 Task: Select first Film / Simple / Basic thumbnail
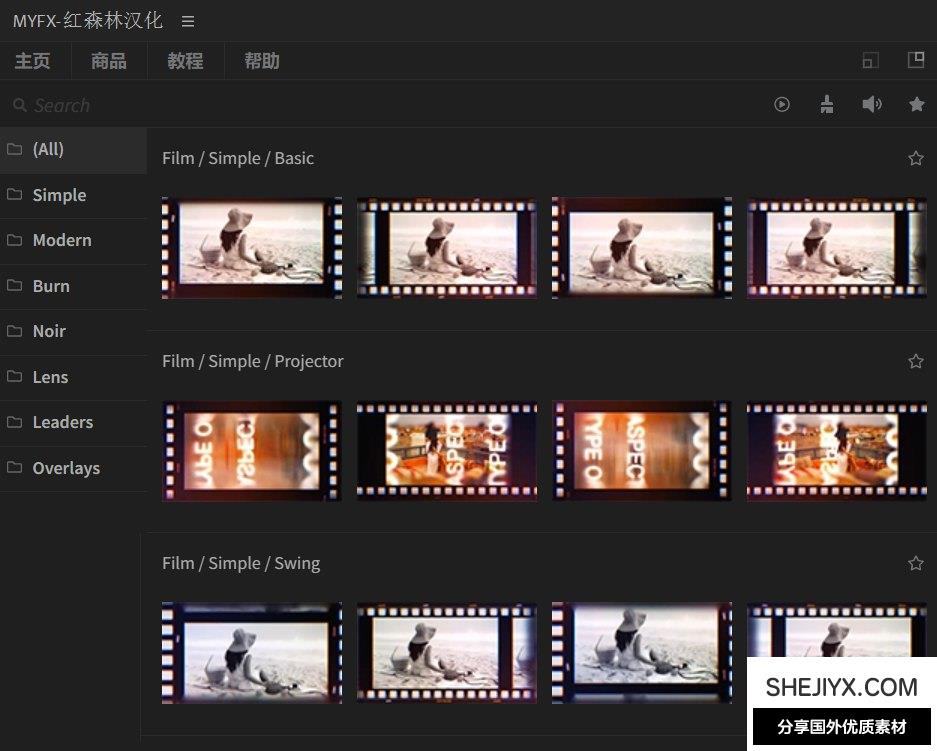click(252, 248)
